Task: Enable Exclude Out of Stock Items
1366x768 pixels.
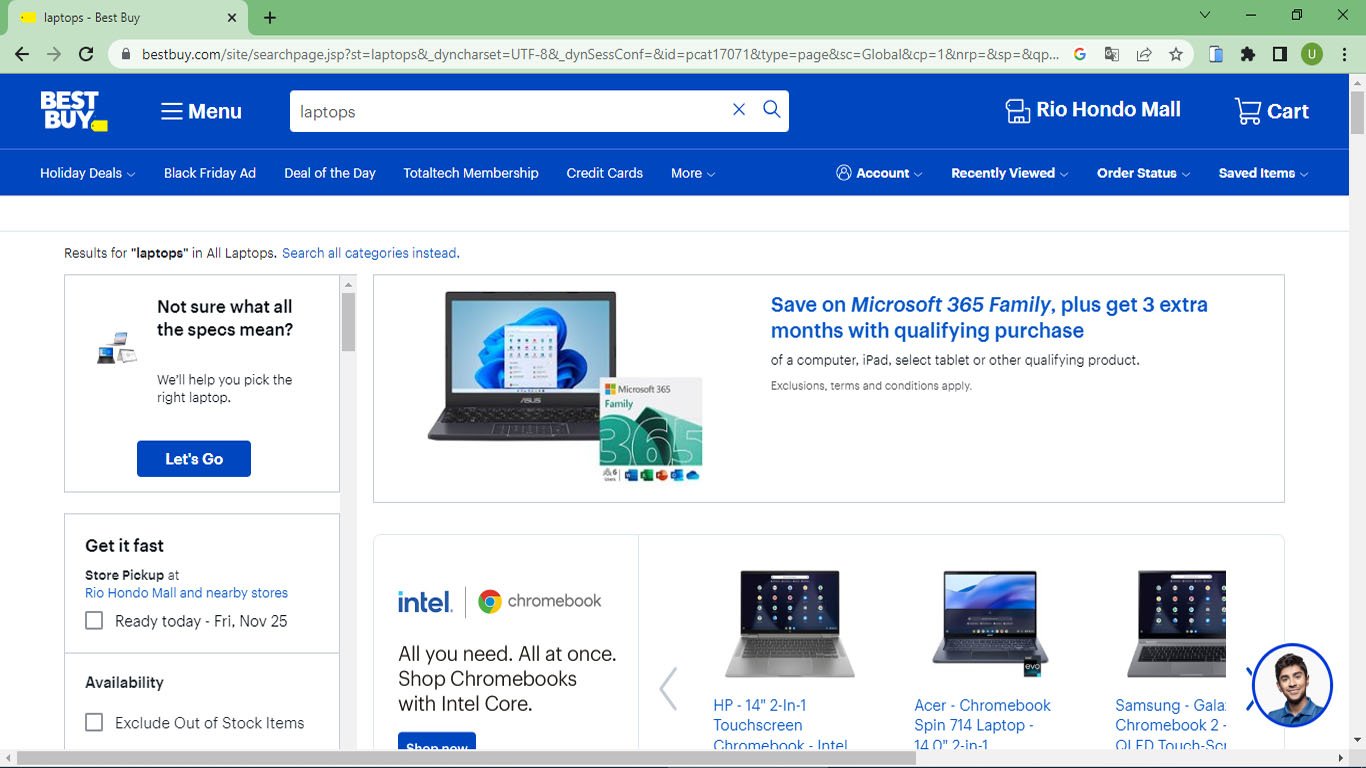Action: pos(94,723)
